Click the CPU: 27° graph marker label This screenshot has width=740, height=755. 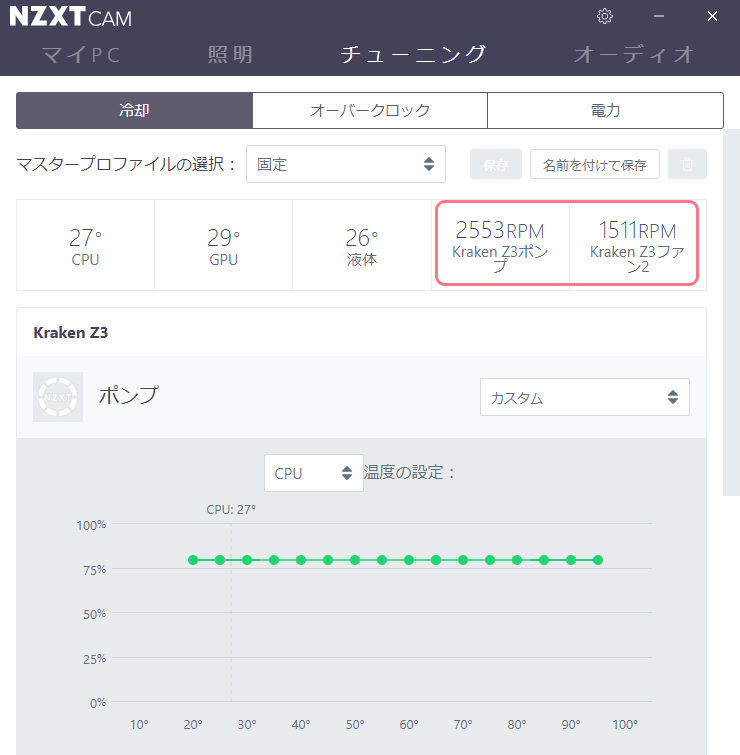[231, 509]
